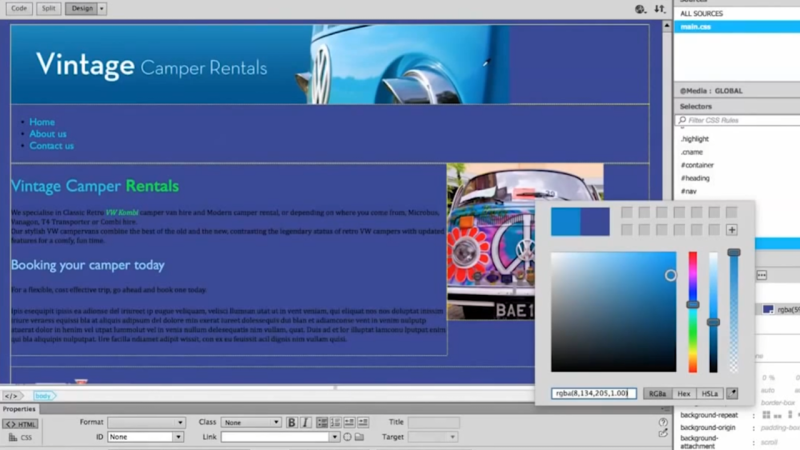
Task: Click the code tag selector icon
Action: click(11, 395)
